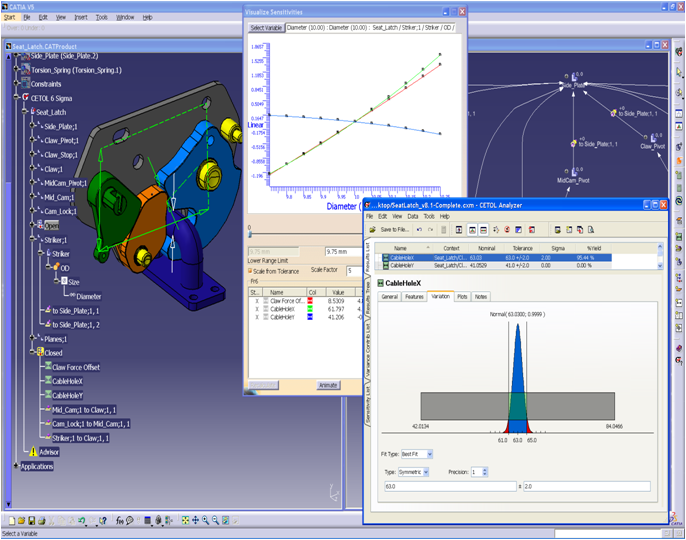Open the Start menu in CATIA menu bar
The image size is (686, 540).
click(10, 17)
